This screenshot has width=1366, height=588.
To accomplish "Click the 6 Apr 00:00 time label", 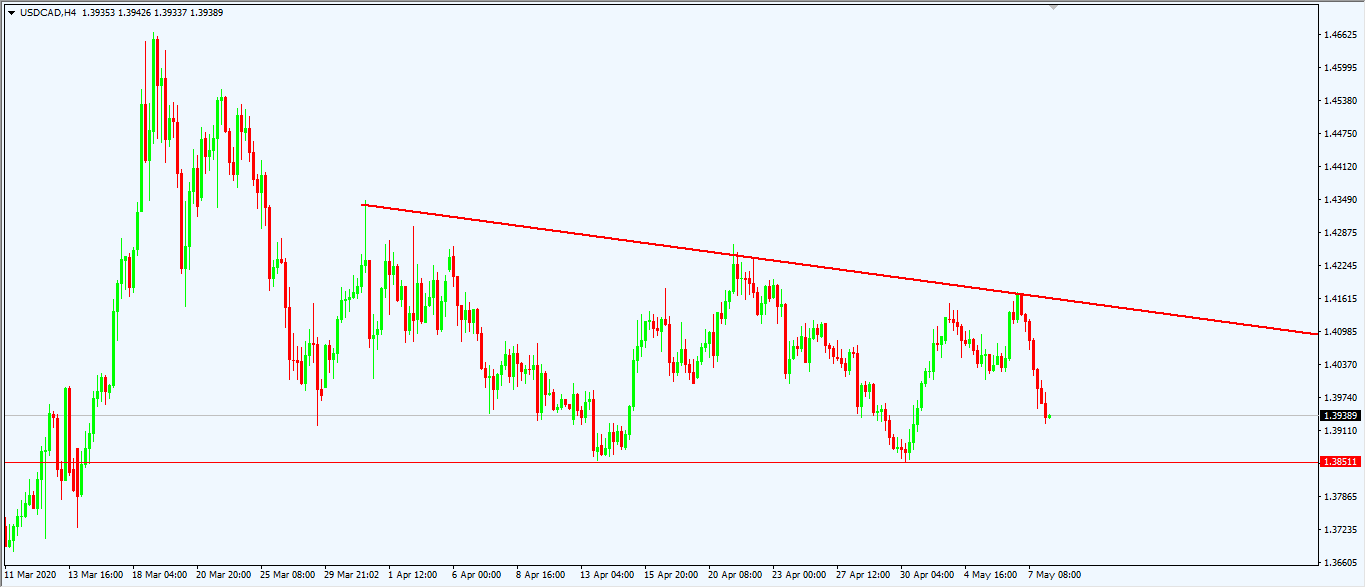I will click(x=477, y=575).
